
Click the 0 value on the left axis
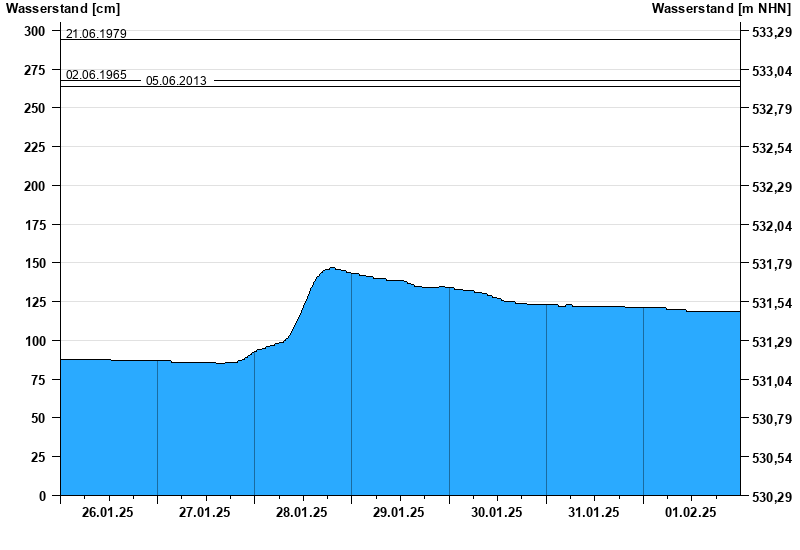click(x=42, y=496)
